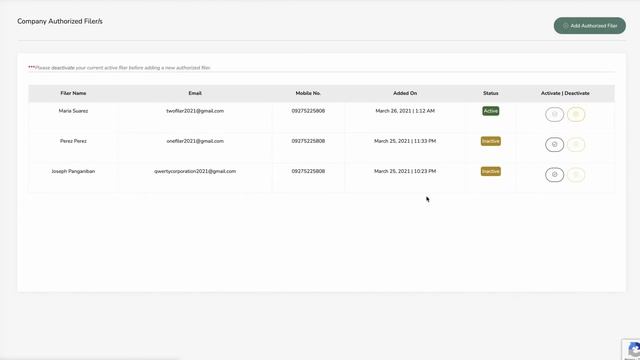
Task: Click the mobile number in Maria Suarez row
Action: pyautogui.click(x=308, y=111)
